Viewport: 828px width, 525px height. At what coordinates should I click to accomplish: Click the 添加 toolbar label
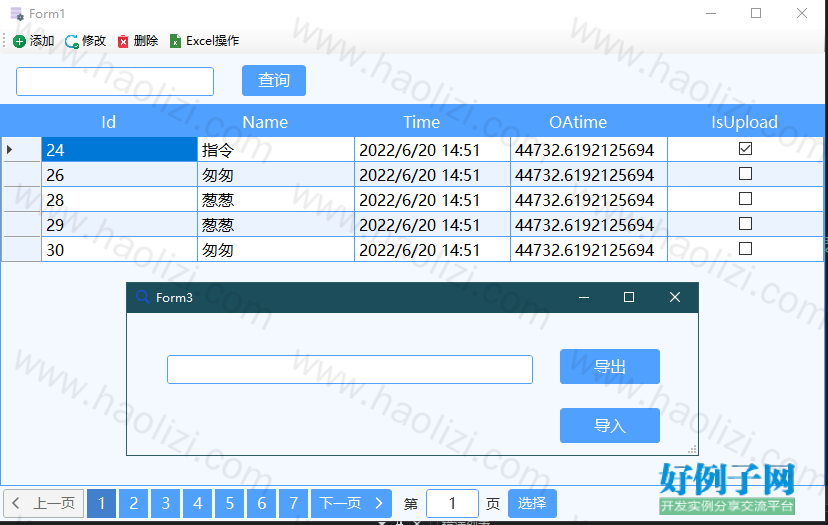pyautogui.click(x=42, y=41)
